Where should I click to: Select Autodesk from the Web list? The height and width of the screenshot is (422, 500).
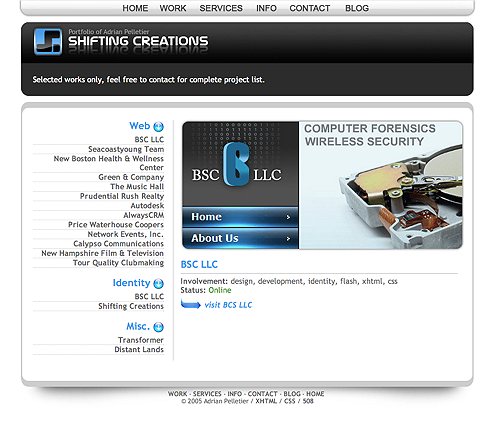coord(147,206)
